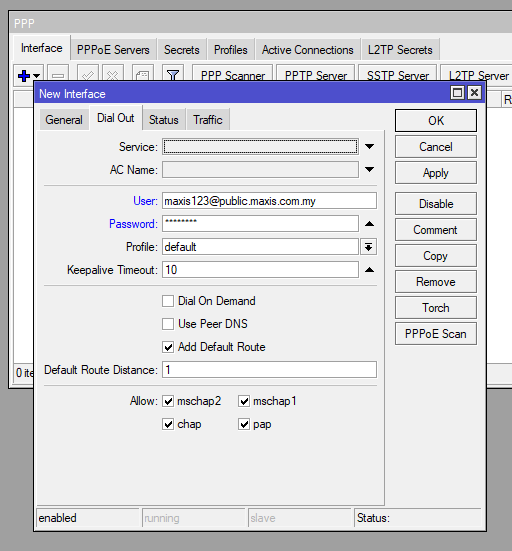Click the Copy button

click(436, 255)
